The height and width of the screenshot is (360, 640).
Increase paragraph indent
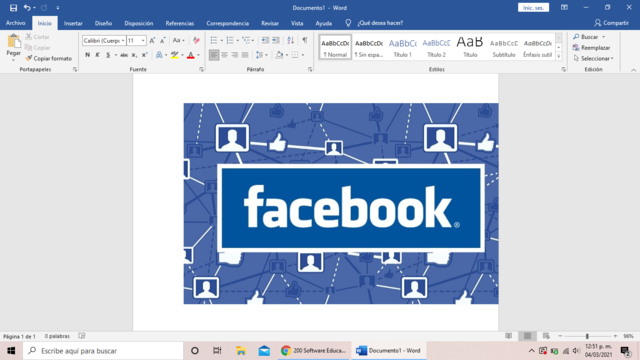pyautogui.click(x=276, y=40)
